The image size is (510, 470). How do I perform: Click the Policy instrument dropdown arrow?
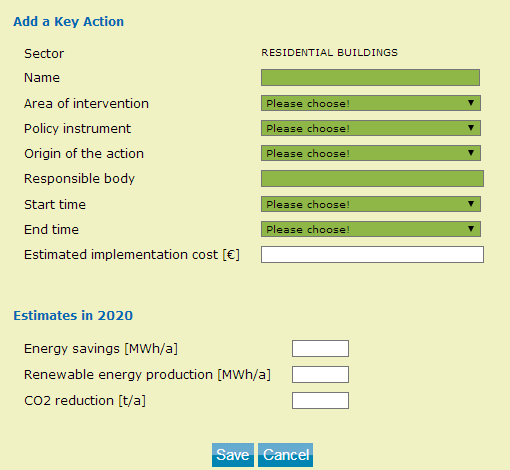(x=471, y=128)
